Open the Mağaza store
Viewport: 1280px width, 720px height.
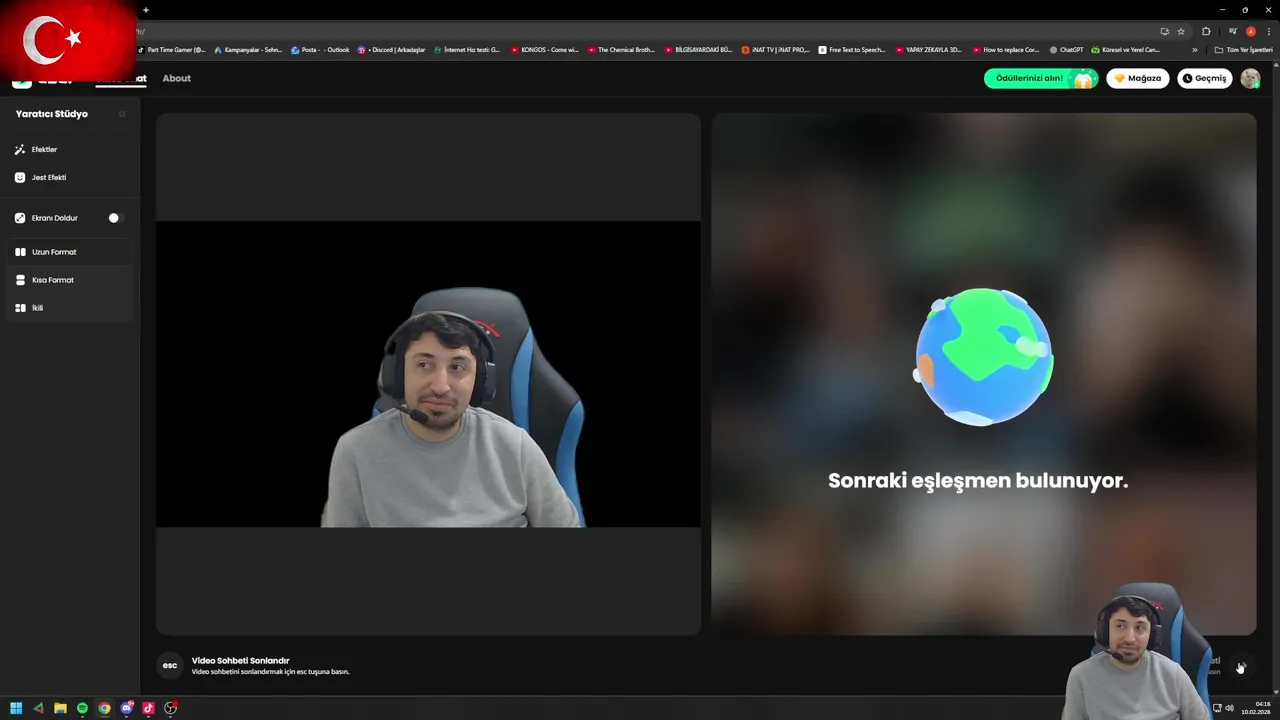point(1137,78)
